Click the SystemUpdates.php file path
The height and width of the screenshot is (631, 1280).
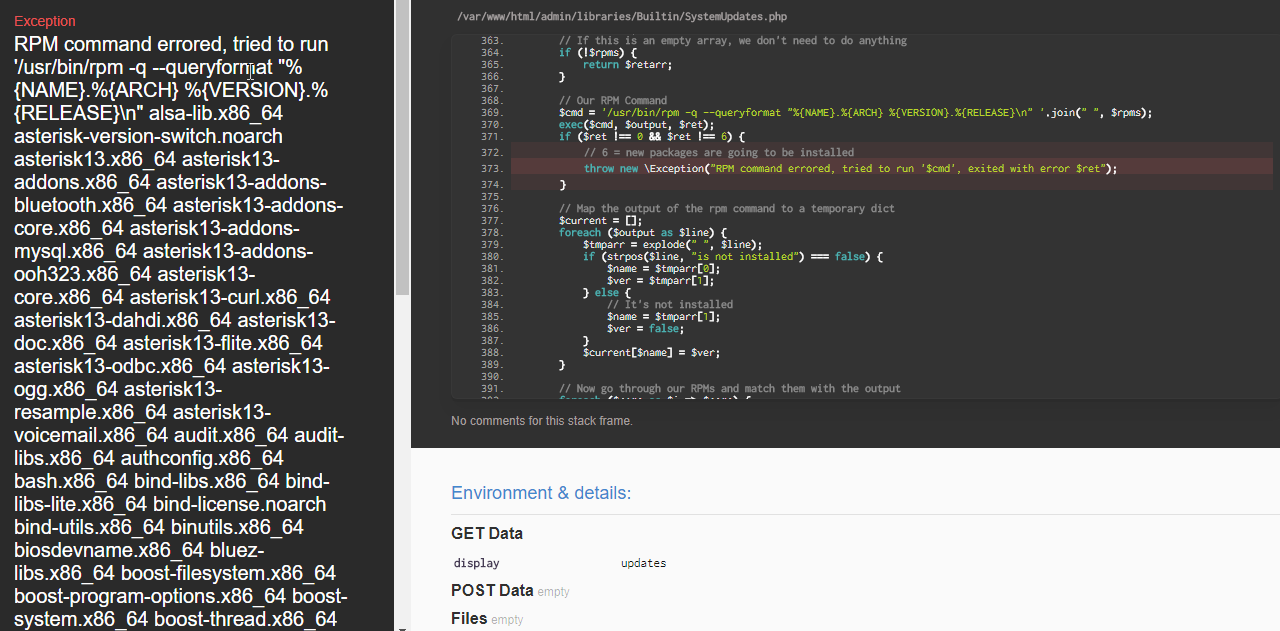point(621,17)
